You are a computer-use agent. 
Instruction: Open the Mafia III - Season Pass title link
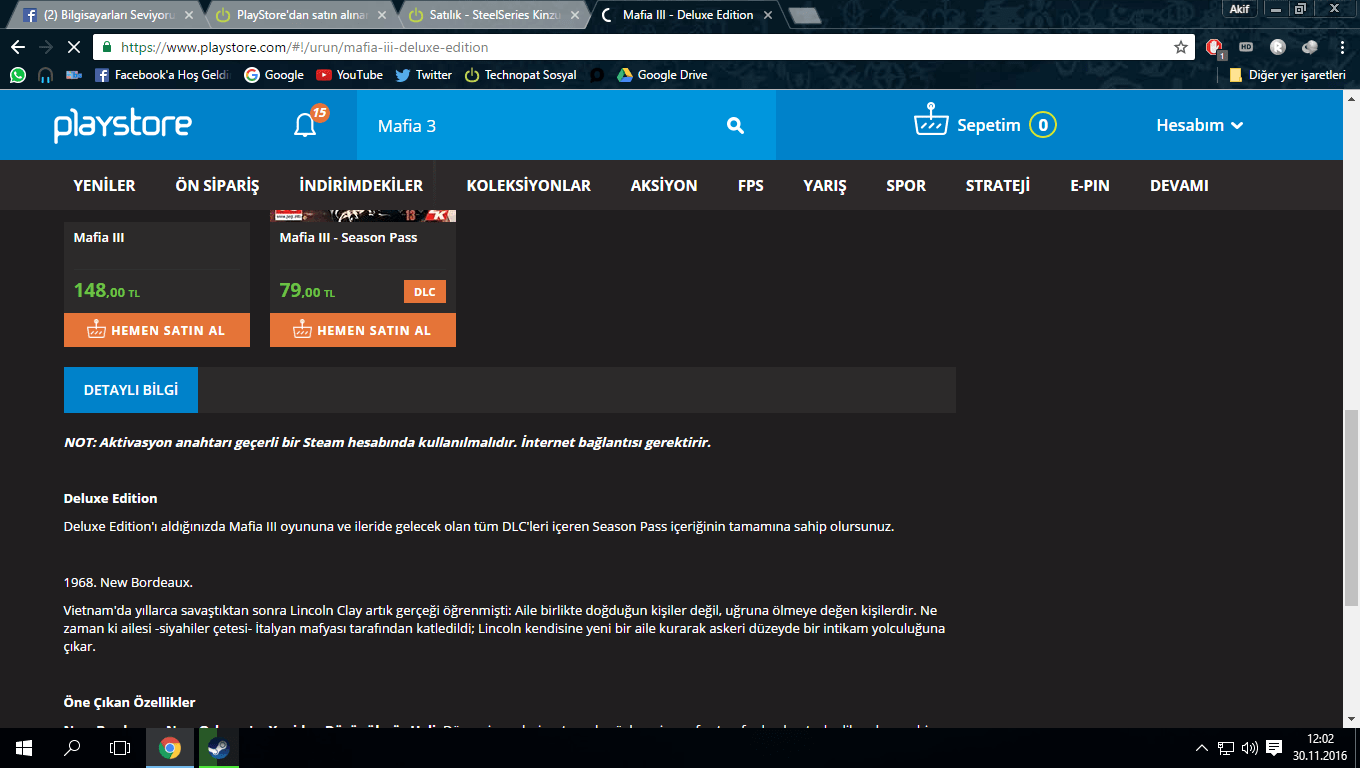349,237
